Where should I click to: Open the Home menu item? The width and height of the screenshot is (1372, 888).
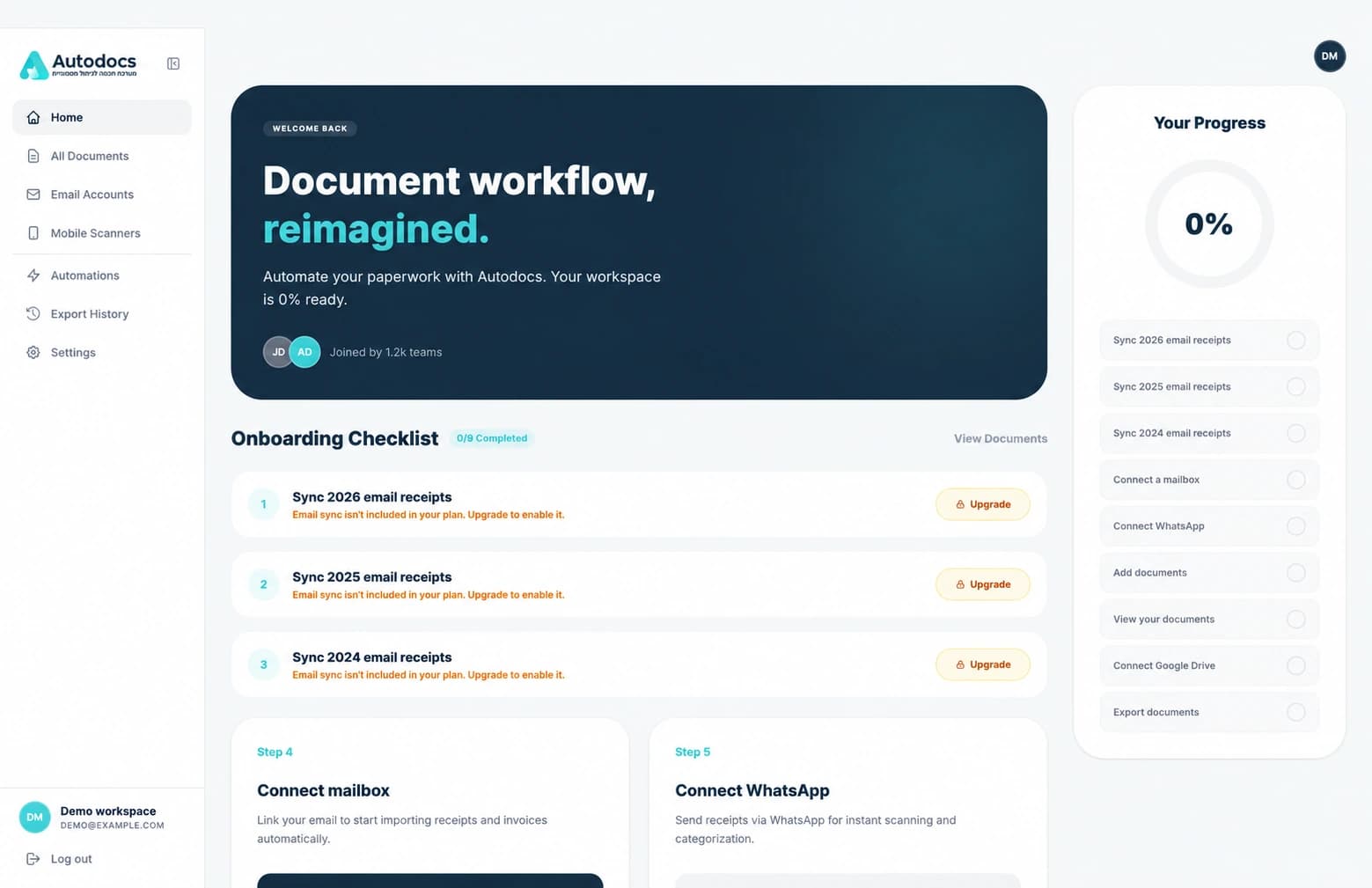pos(102,117)
